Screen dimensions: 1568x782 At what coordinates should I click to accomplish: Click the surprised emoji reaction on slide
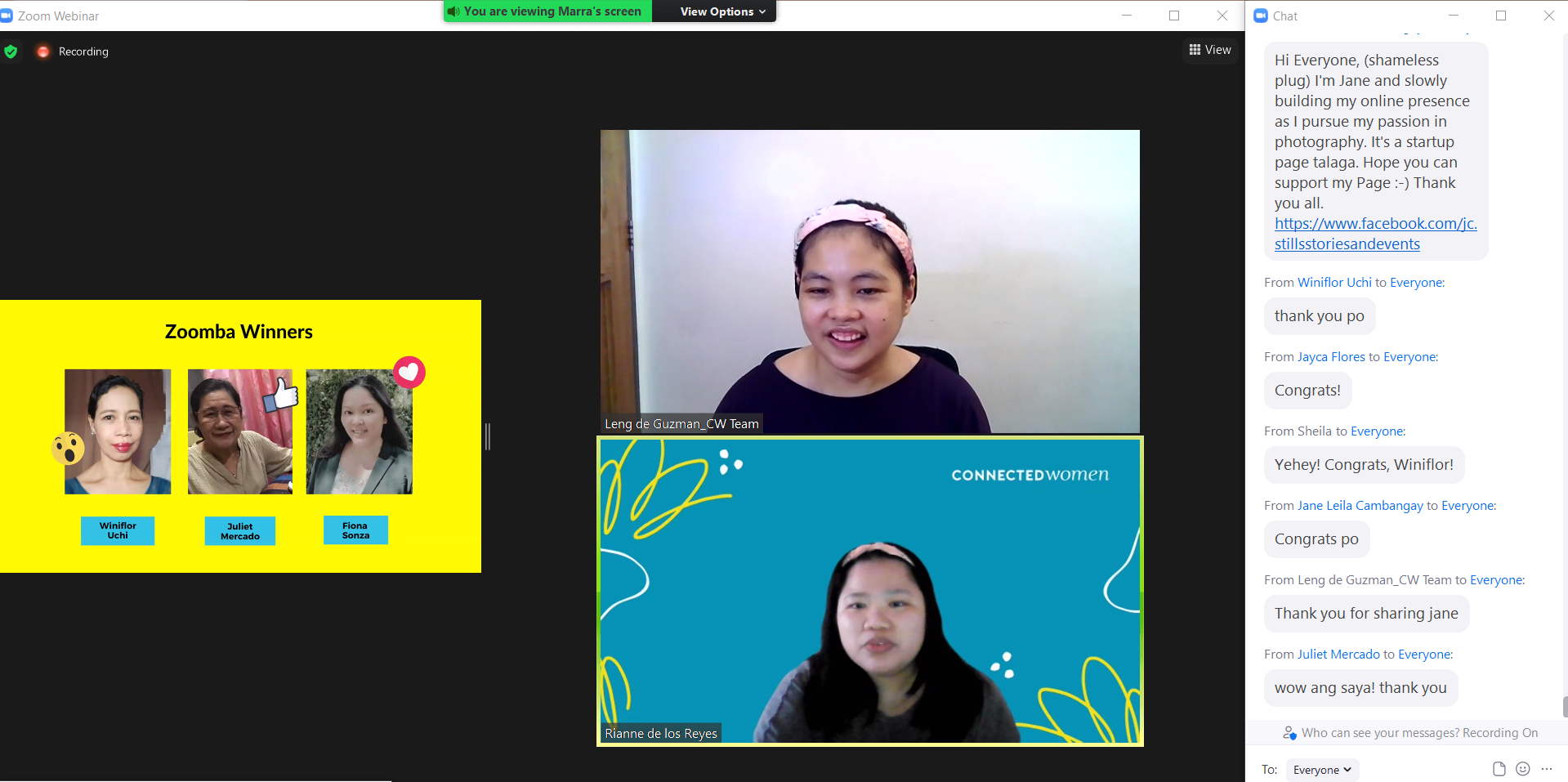[69, 449]
